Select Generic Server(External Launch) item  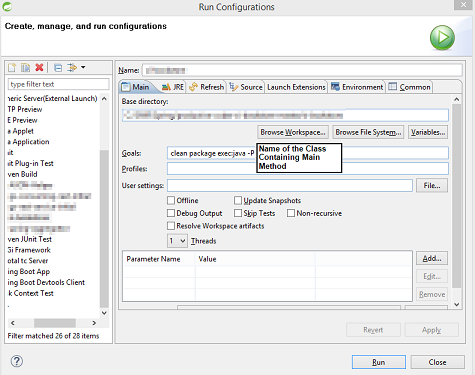52,98
